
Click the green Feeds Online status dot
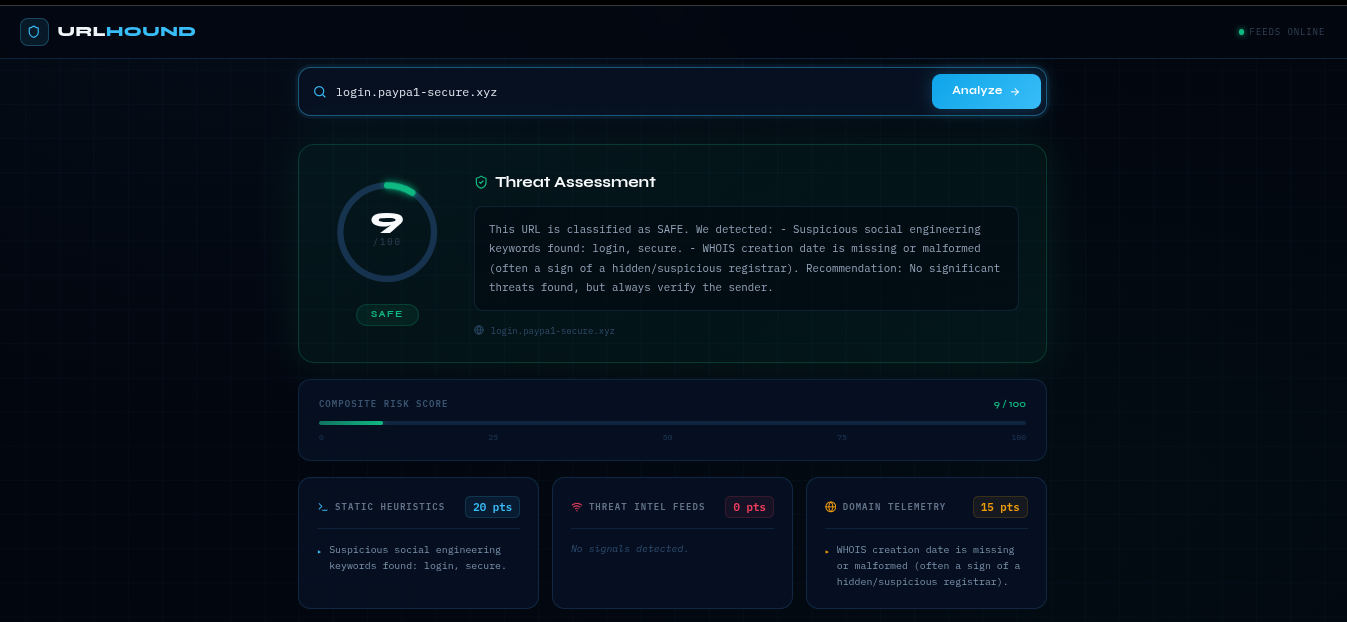click(x=1241, y=32)
